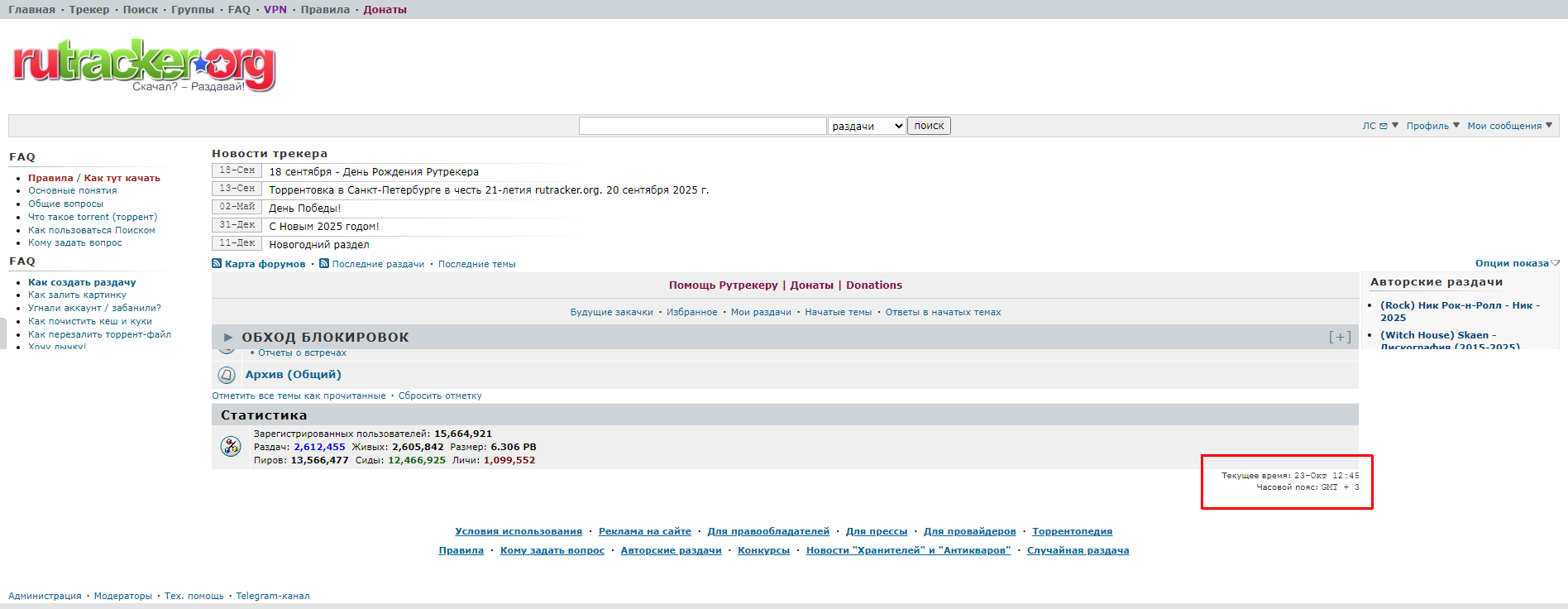Open 'Как создать раздачу' sidebar link

point(82,282)
